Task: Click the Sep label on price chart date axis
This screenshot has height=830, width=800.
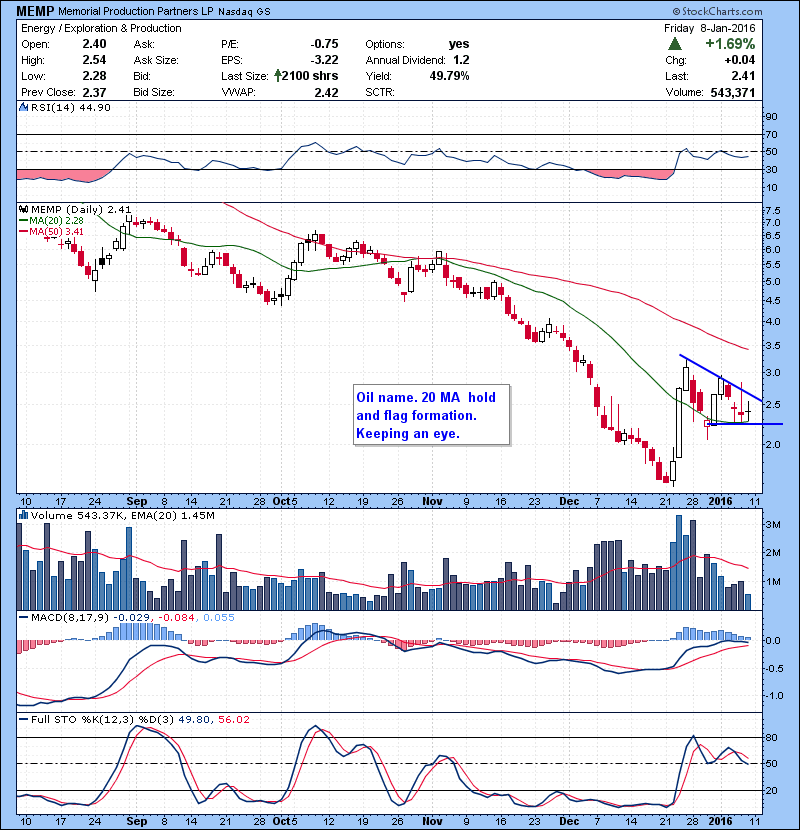Action: pyautogui.click(x=137, y=501)
